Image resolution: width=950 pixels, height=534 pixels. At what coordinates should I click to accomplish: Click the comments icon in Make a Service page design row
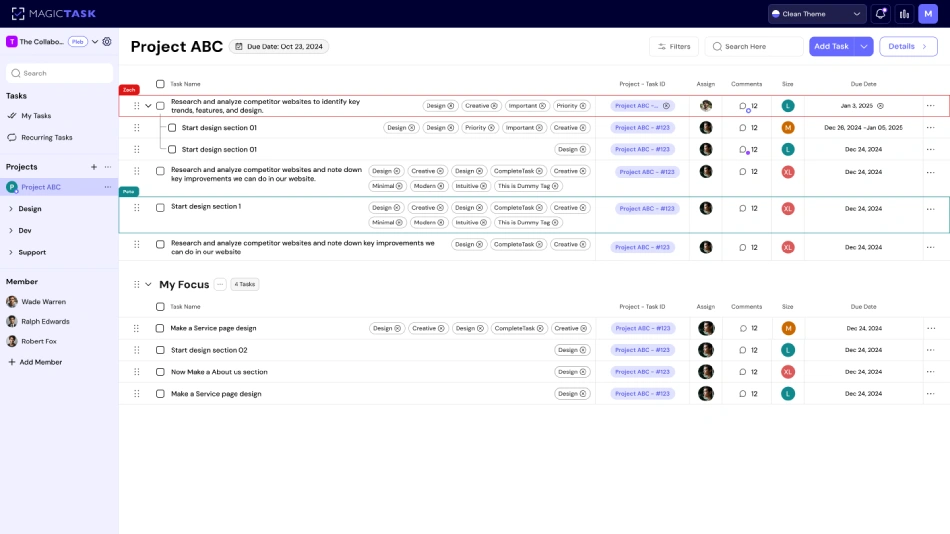[x=742, y=328]
